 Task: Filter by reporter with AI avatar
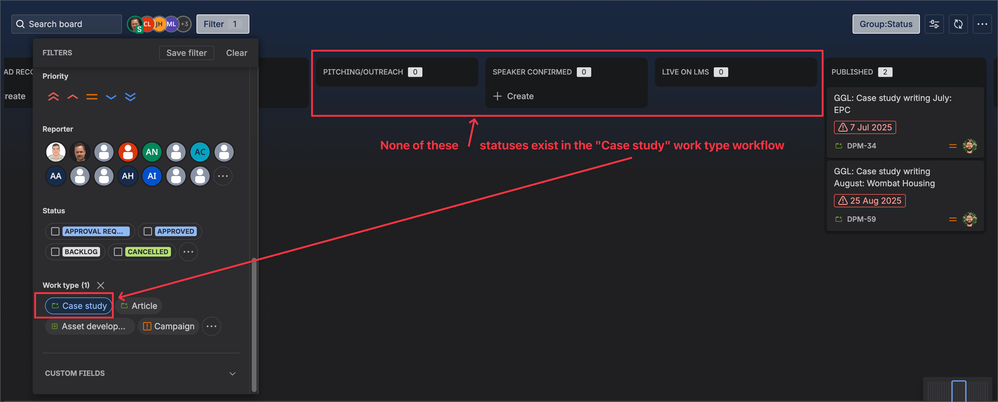(151, 176)
